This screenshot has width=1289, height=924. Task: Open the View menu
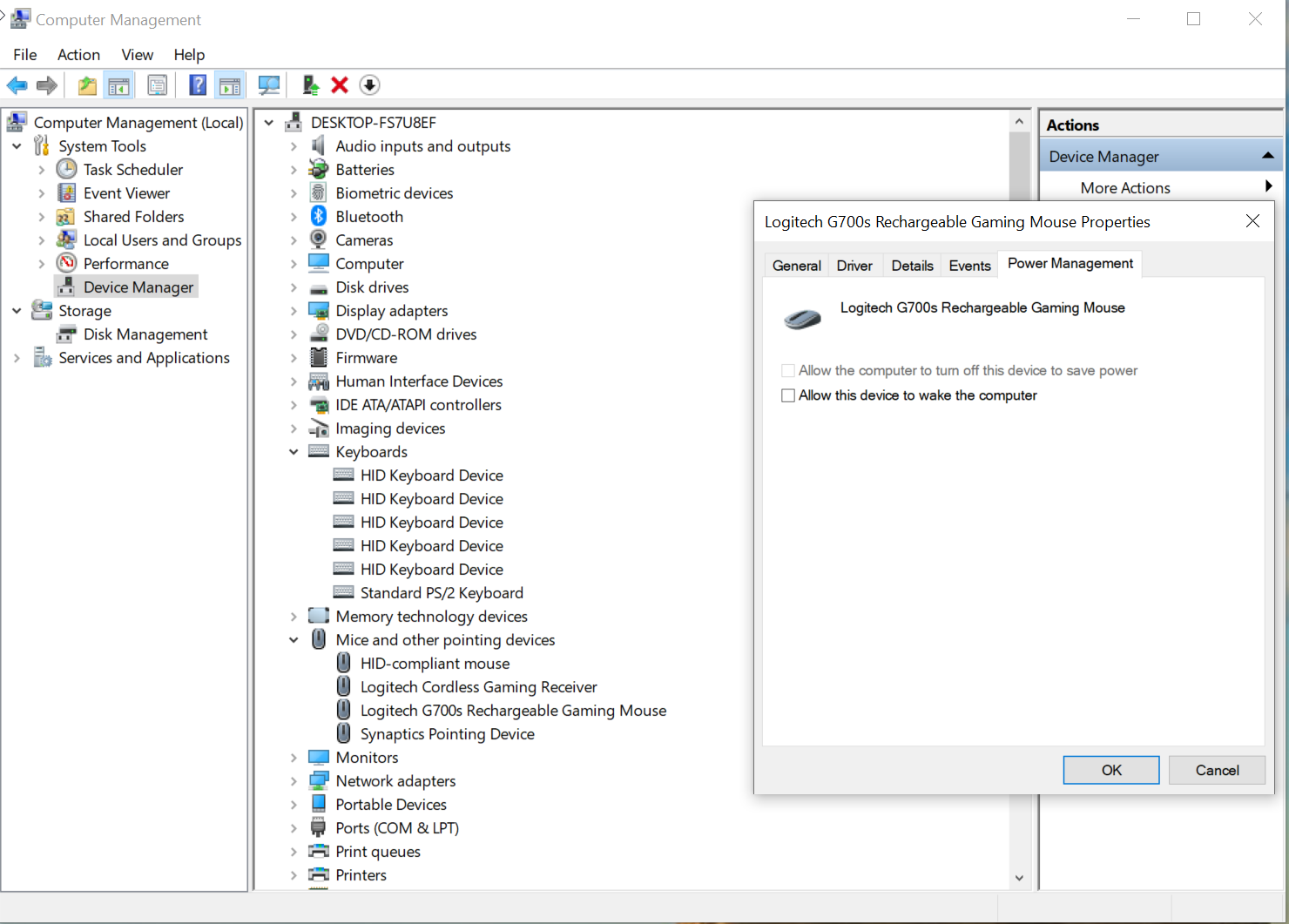(138, 54)
